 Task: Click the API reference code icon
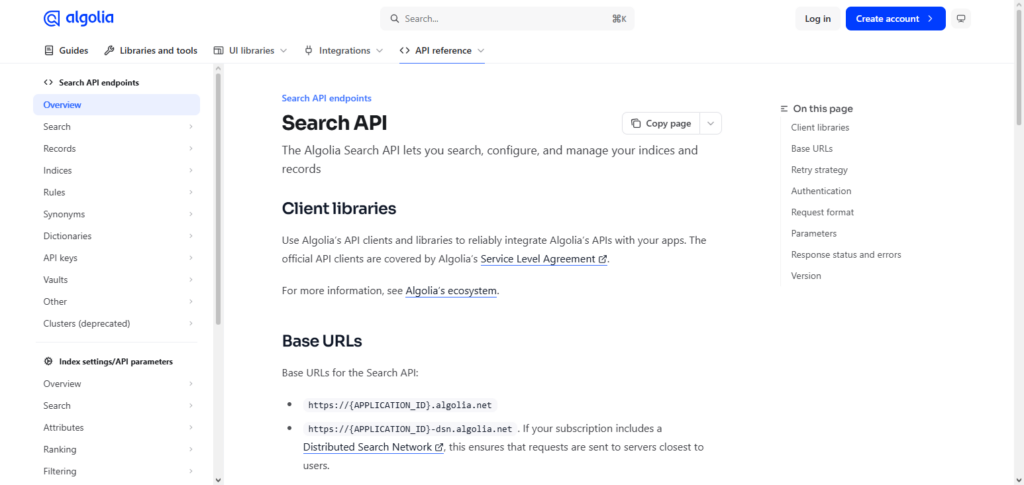(x=404, y=50)
